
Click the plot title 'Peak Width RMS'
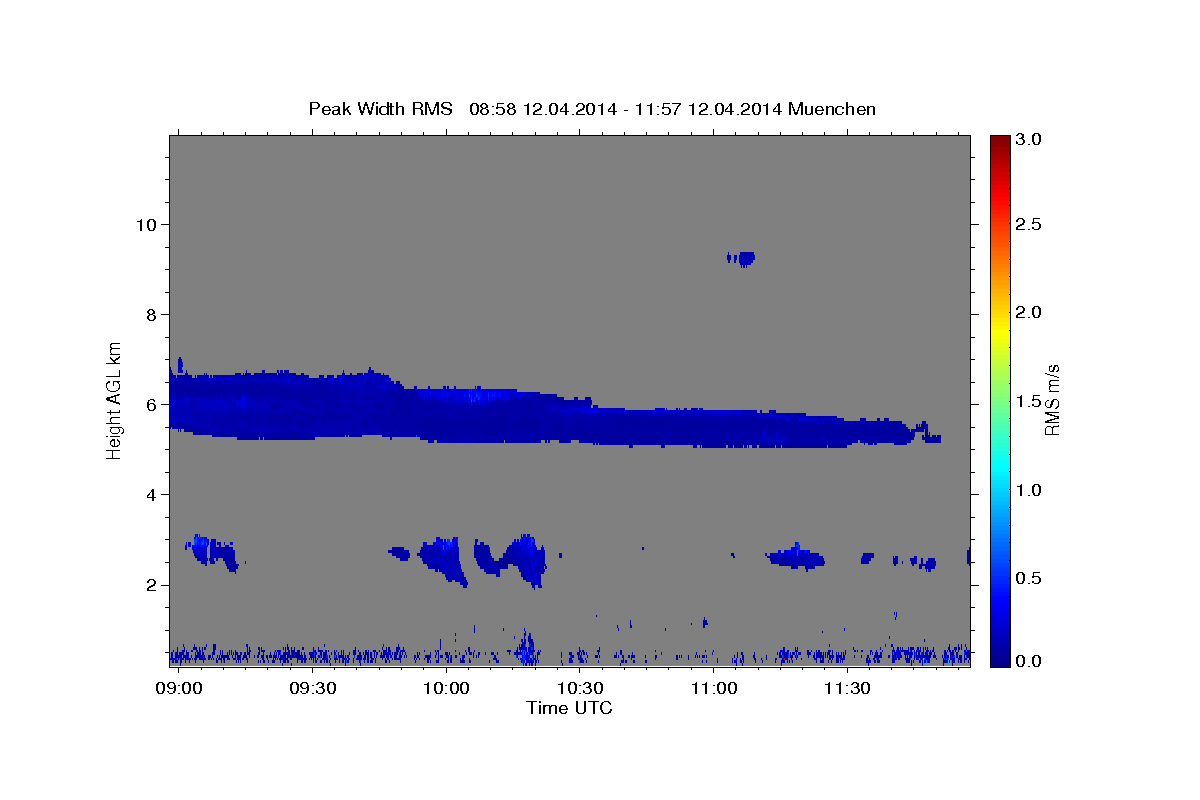click(x=381, y=108)
